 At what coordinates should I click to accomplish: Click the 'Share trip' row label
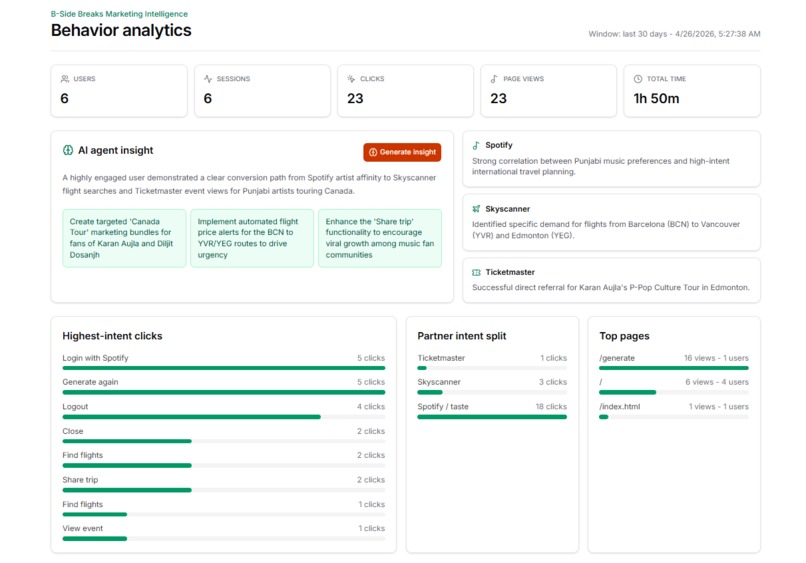point(80,480)
